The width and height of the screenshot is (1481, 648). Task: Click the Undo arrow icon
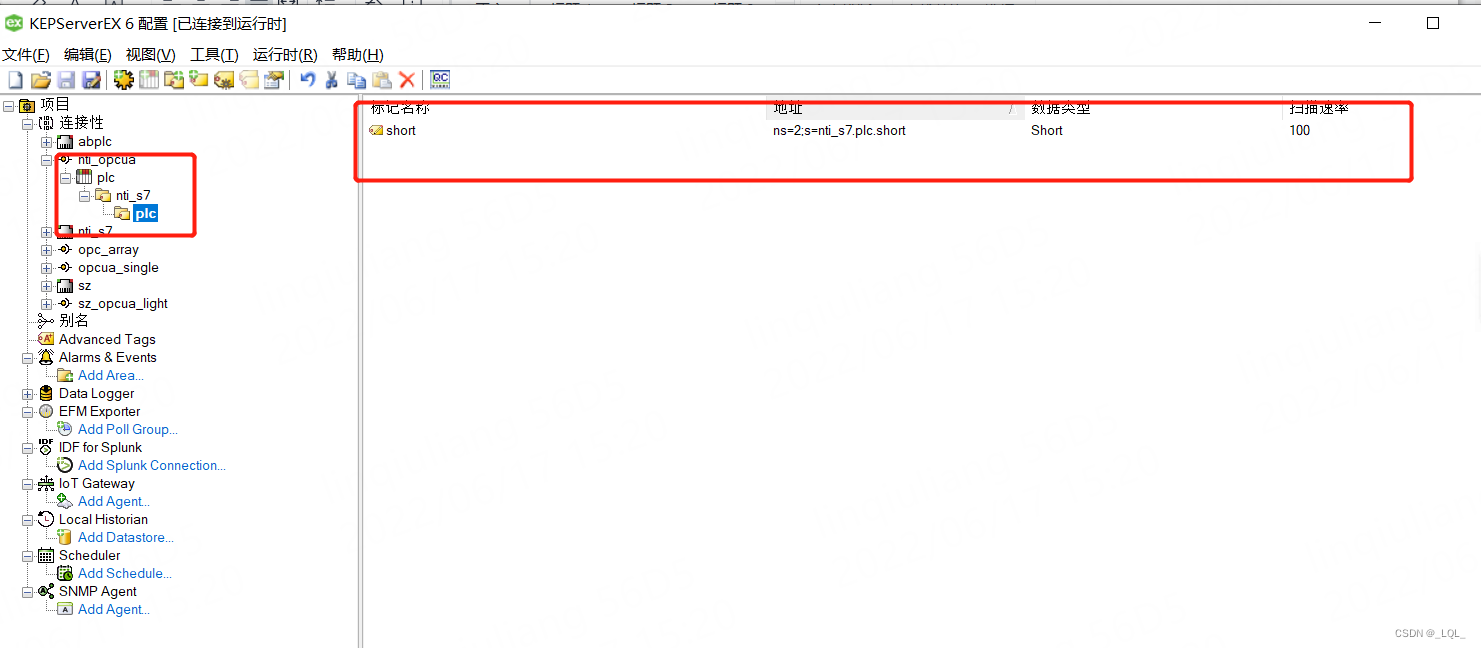click(308, 80)
